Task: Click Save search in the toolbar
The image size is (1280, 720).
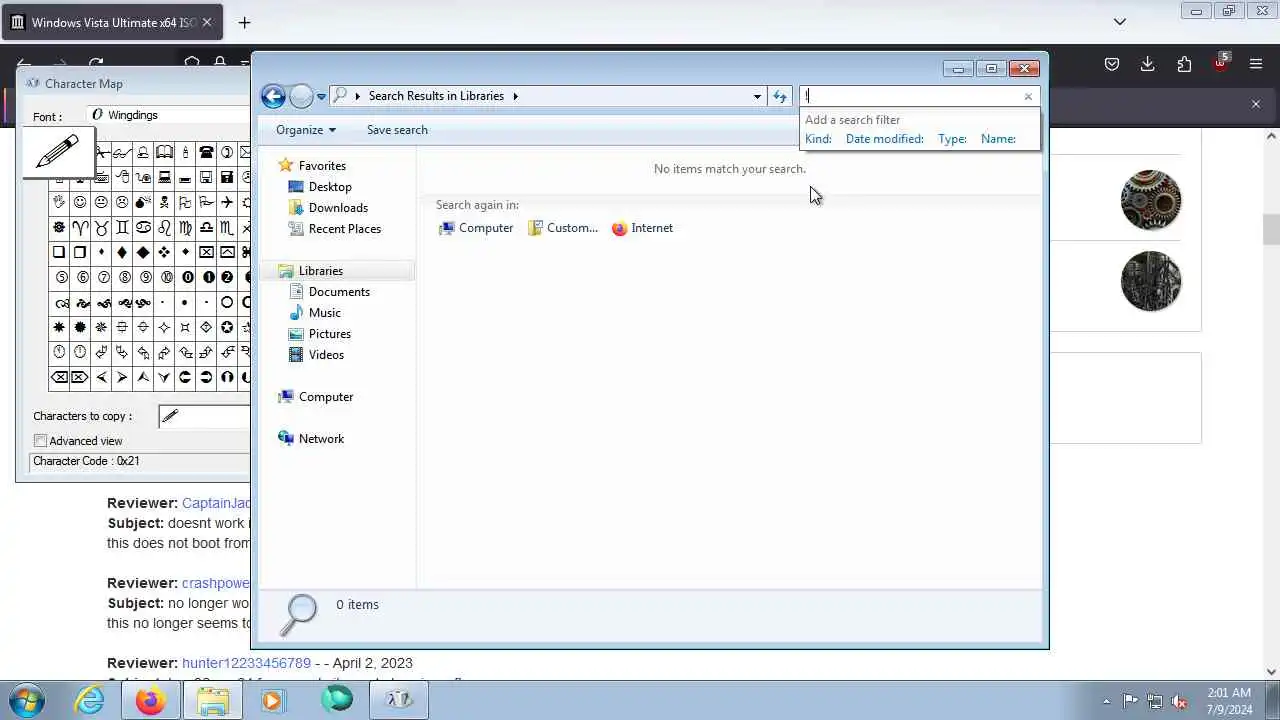Action: coord(397,130)
